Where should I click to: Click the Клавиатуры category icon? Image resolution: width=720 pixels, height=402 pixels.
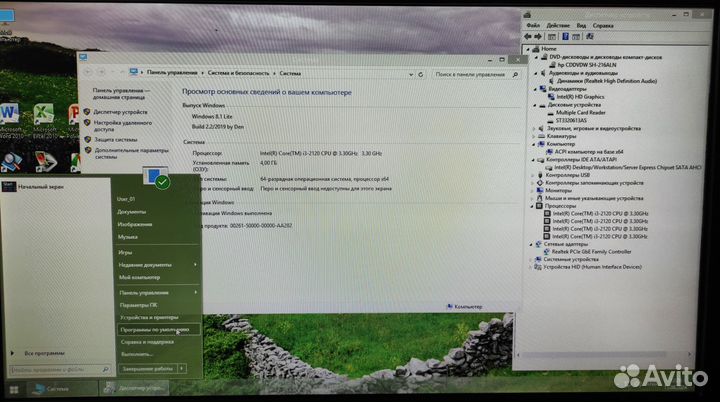coord(541,136)
